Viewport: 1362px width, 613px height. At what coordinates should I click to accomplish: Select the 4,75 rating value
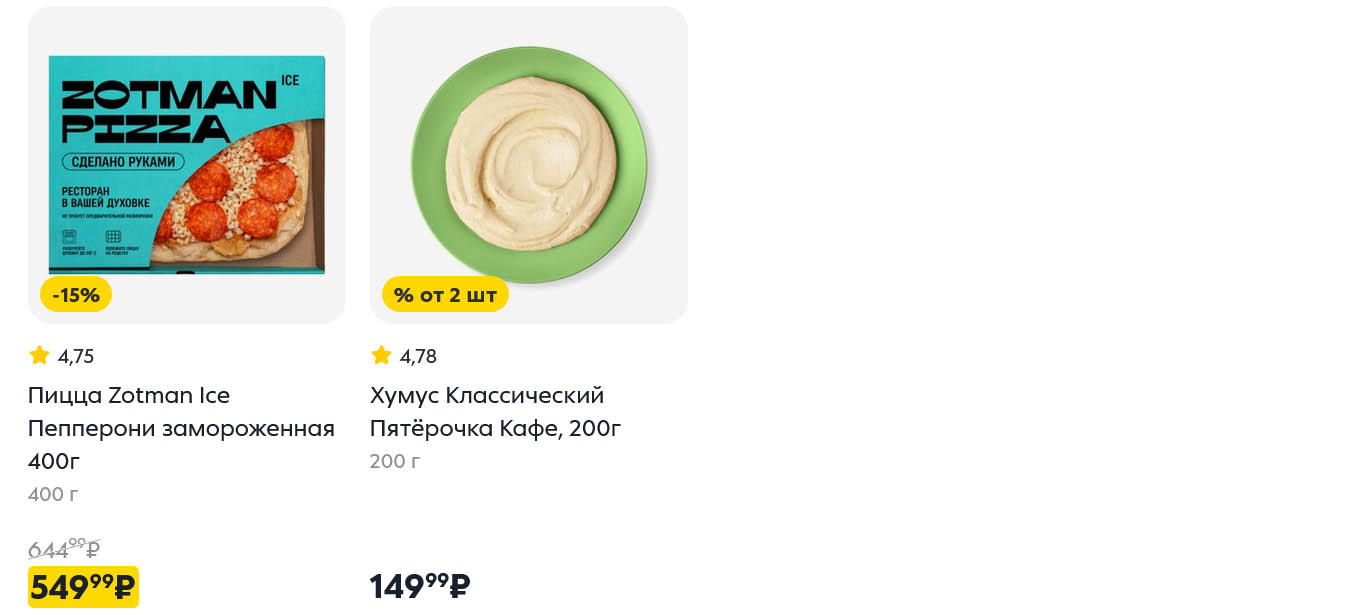tap(76, 356)
